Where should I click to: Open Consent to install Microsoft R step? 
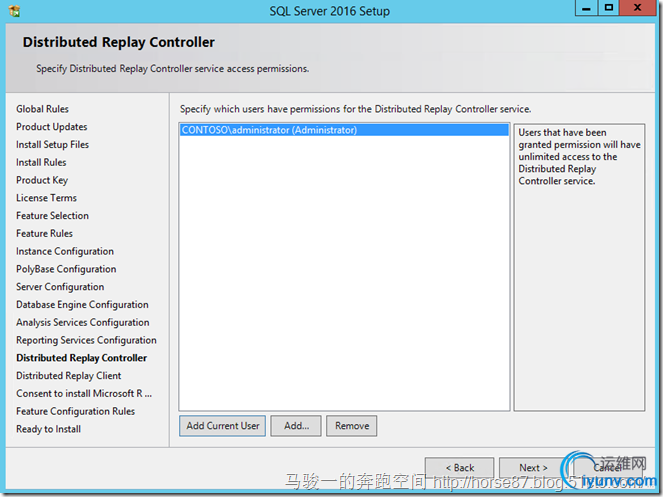pyautogui.click(x=84, y=393)
